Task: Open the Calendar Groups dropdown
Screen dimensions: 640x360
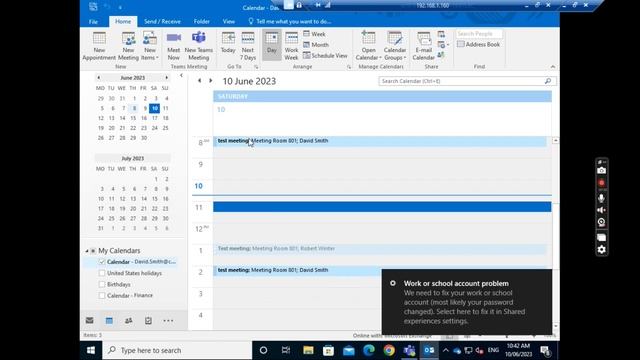Action: coord(395,46)
